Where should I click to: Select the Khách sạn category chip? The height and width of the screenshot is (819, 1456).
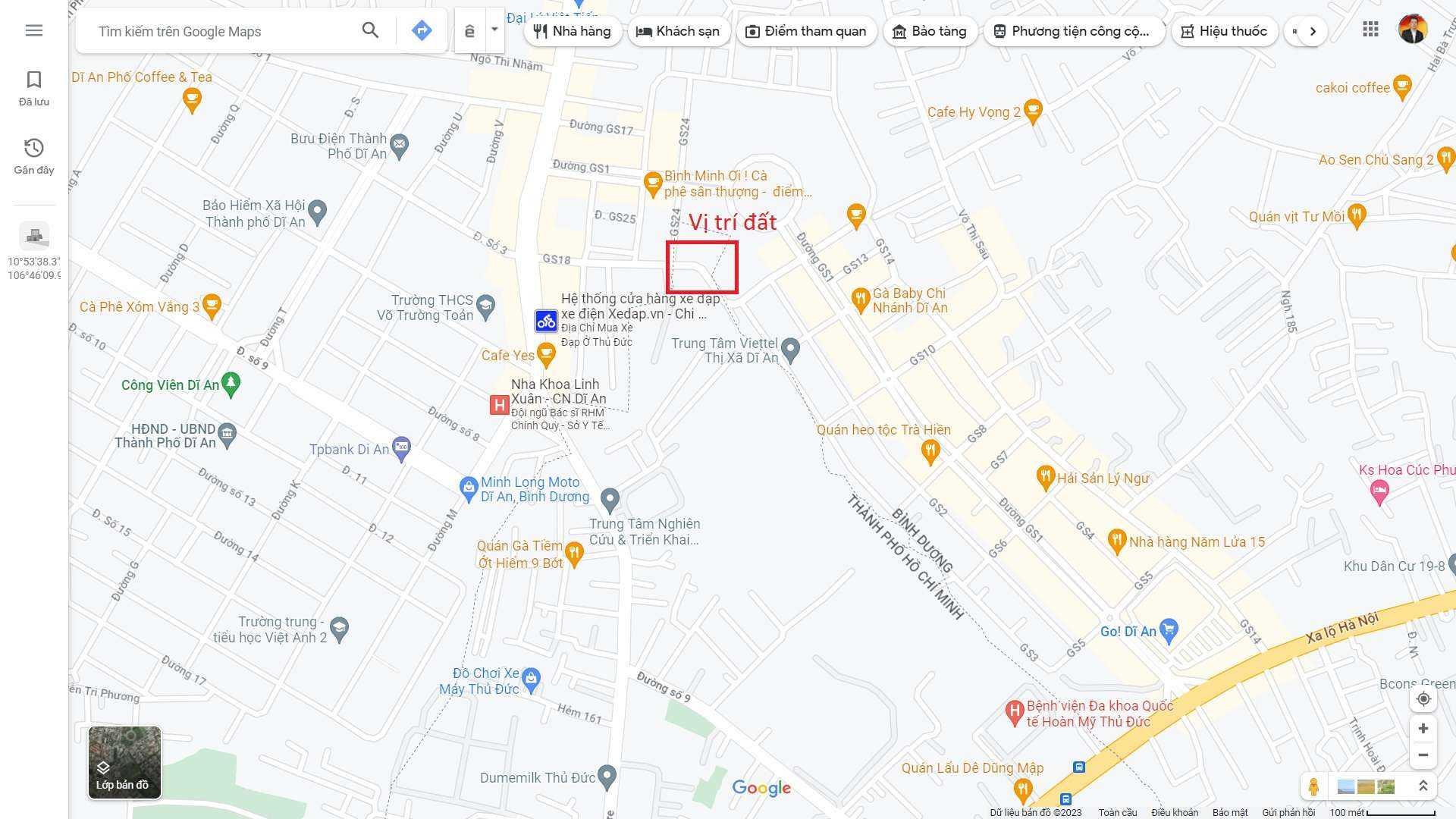coord(678,31)
